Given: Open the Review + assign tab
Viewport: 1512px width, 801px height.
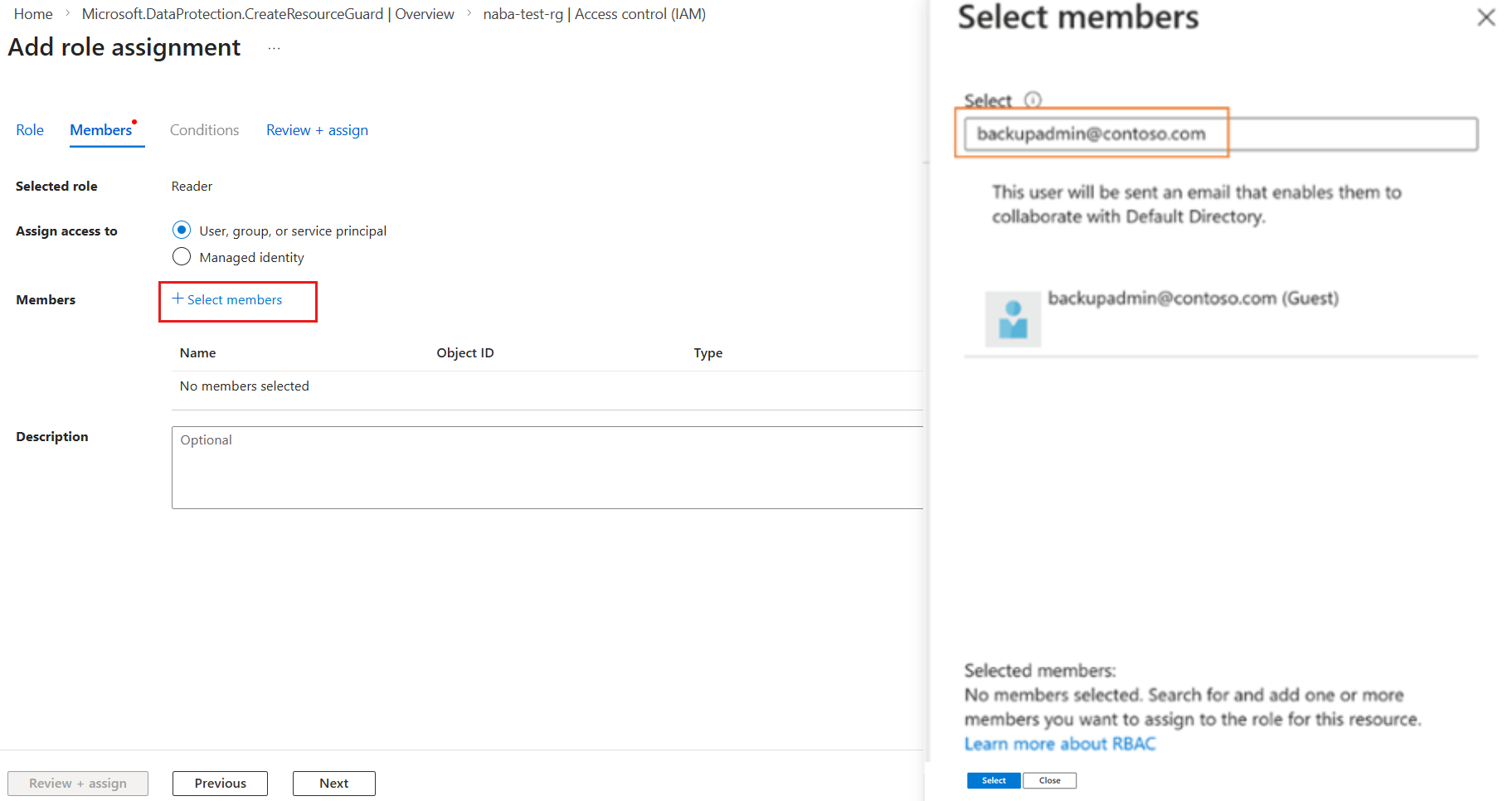Looking at the screenshot, I should pos(317,130).
